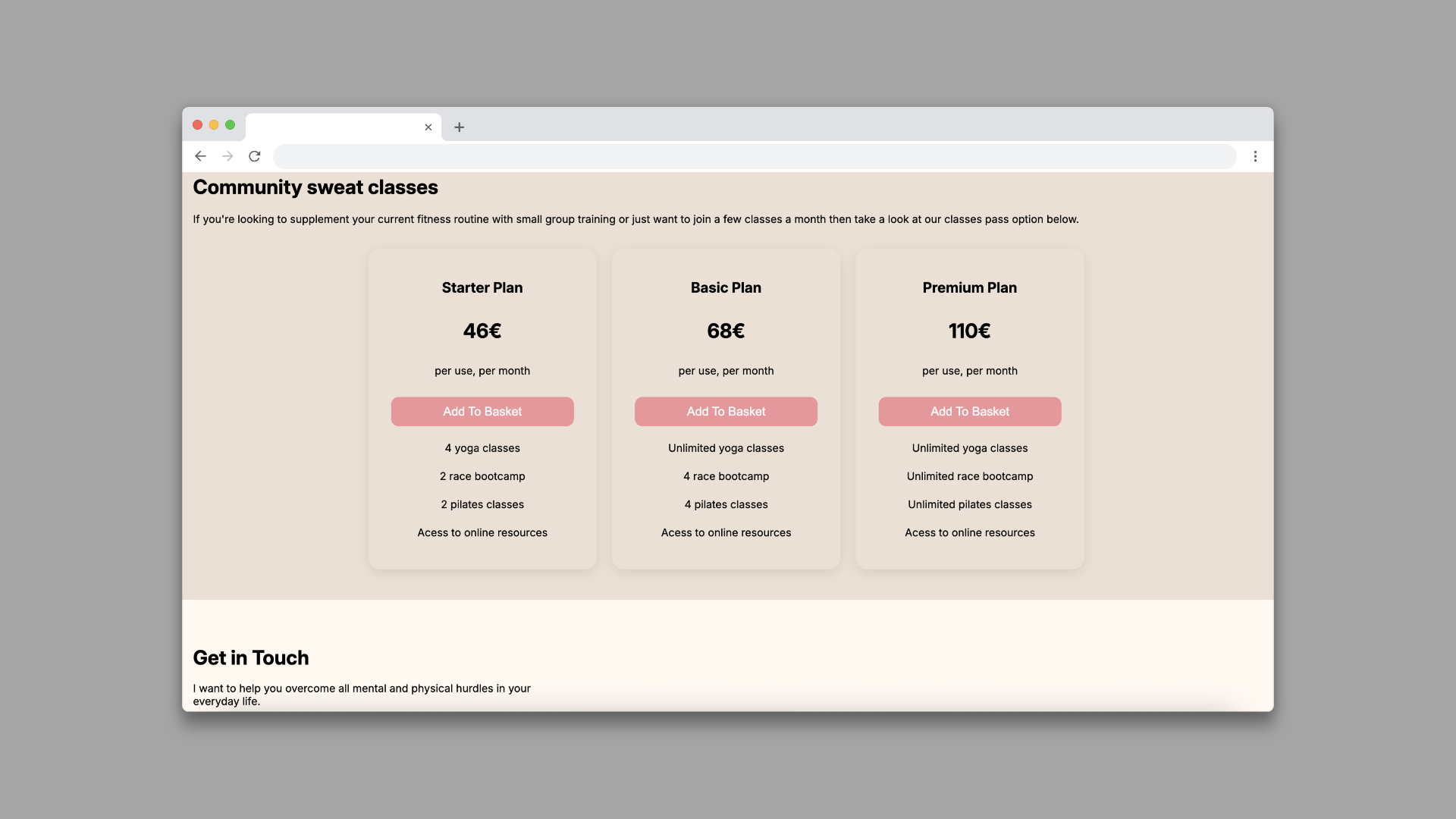This screenshot has height=819, width=1456.
Task: Open the browser three-dot menu
Action: click(x=1255, y=156)
